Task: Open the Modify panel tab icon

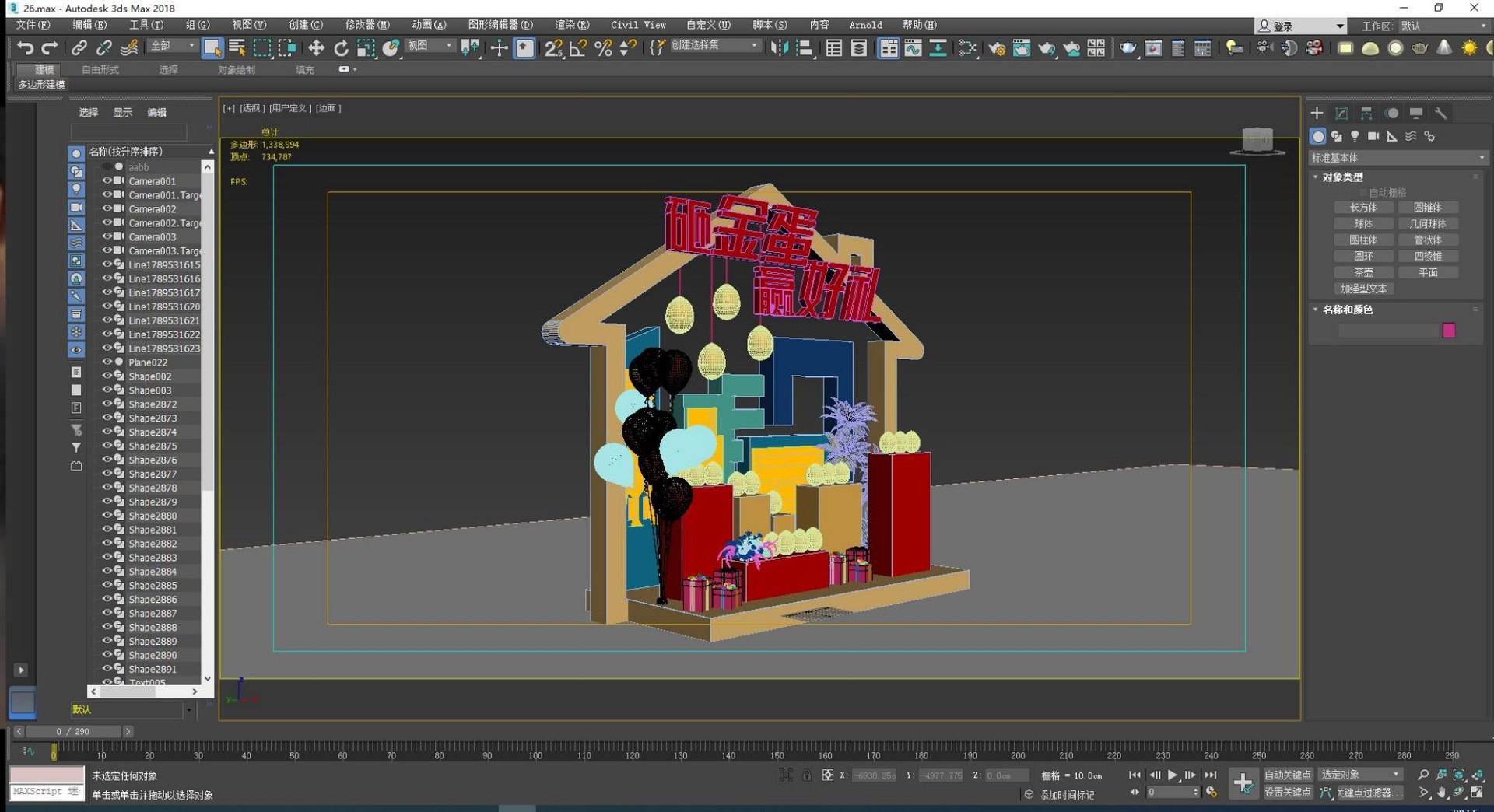Action: click(x=1341, y=114)
